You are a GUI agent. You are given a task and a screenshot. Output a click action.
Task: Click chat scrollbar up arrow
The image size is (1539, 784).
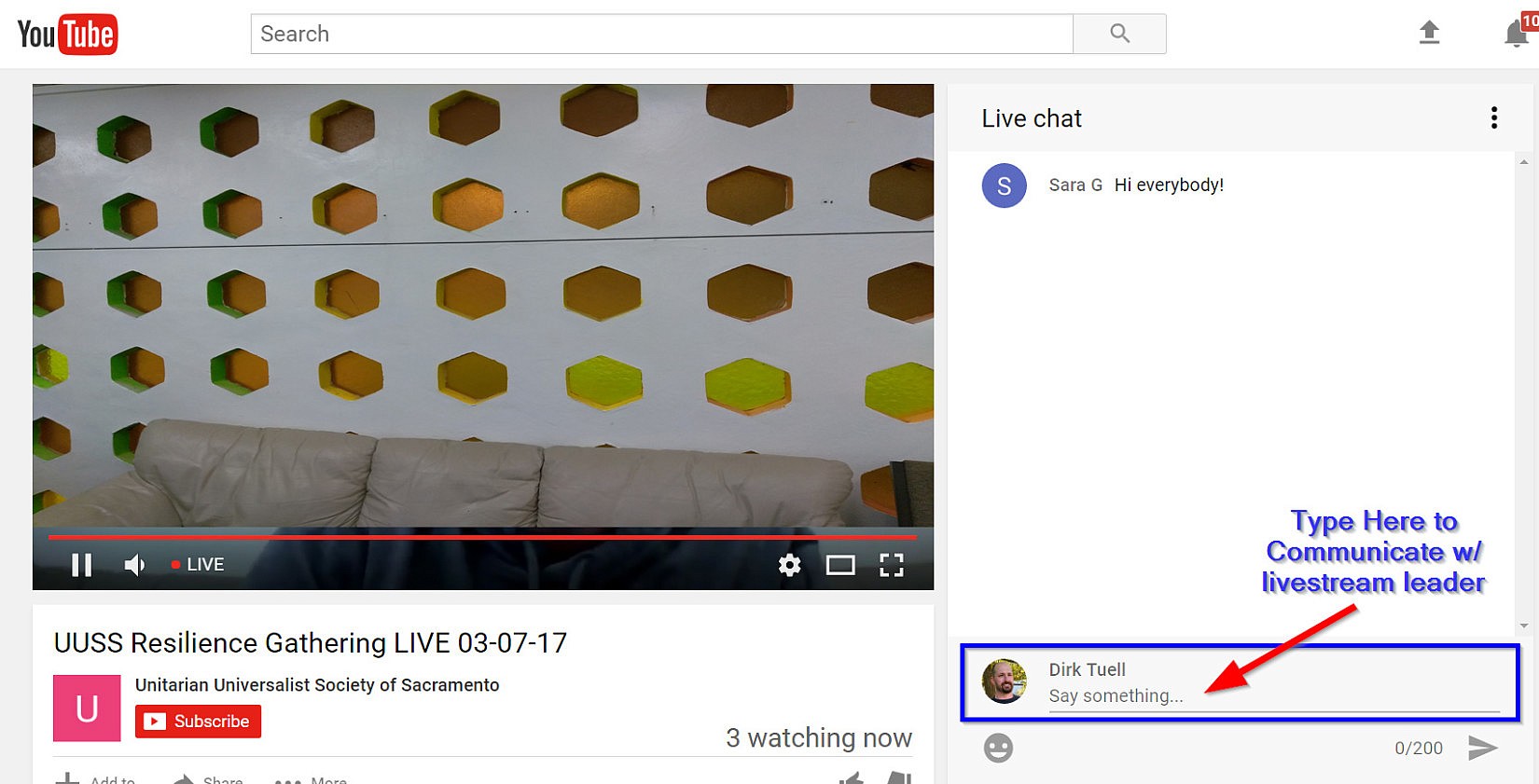click(x=1524, y=162)
